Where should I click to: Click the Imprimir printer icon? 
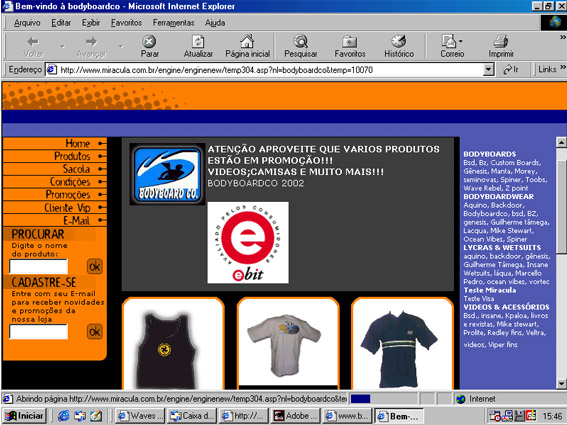[x=501, y=42]
